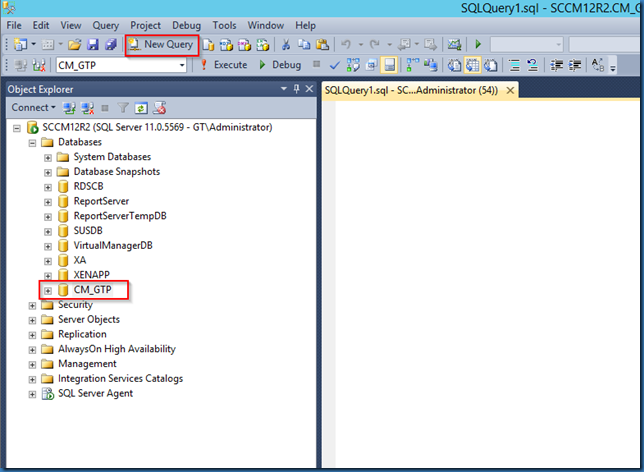644x472 pixels.
Task: Open the Connect dropdown in Object Explorer
Action: click(x=33, y=108)
